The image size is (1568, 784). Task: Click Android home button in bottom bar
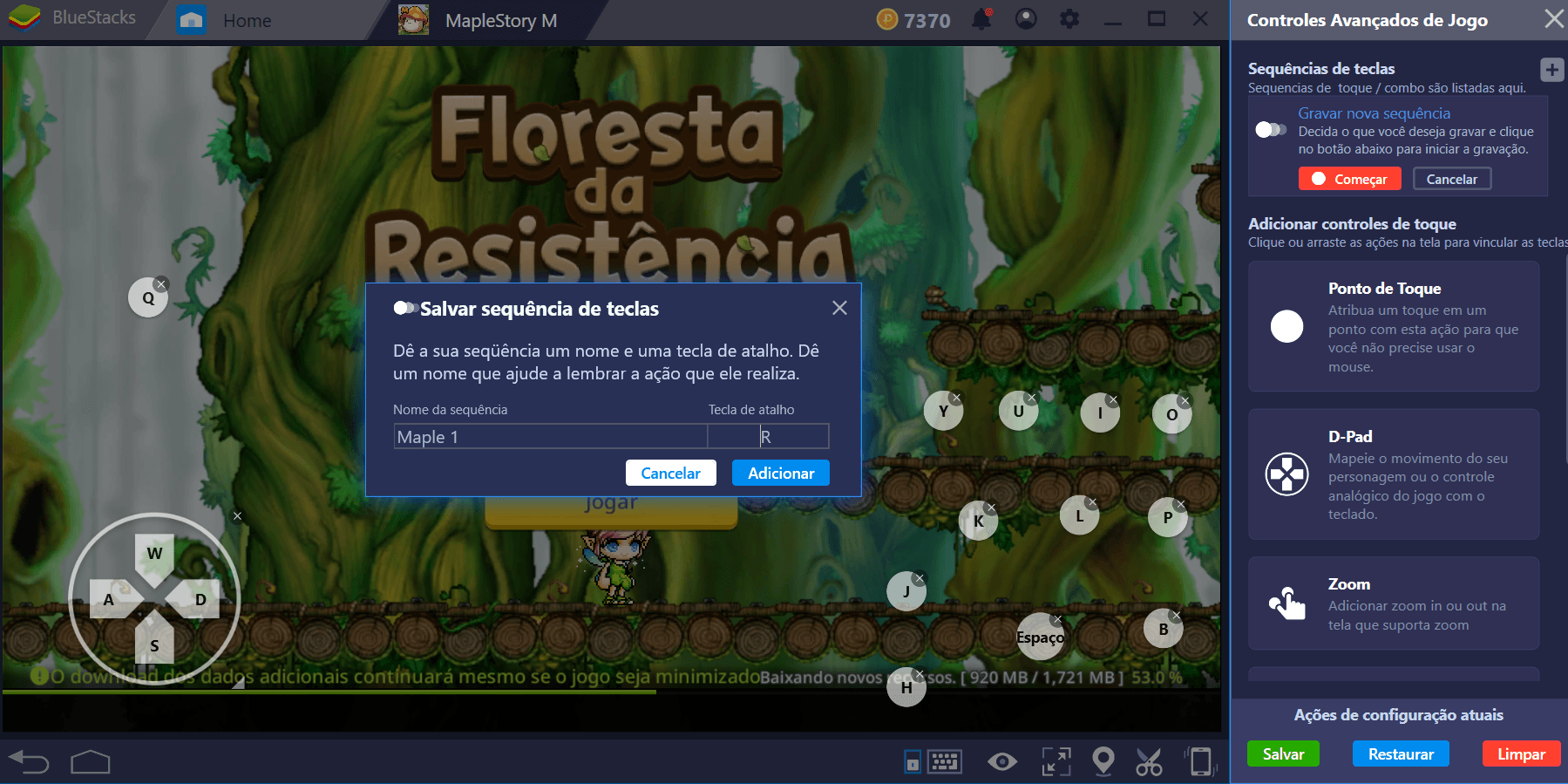coord(91,762)
